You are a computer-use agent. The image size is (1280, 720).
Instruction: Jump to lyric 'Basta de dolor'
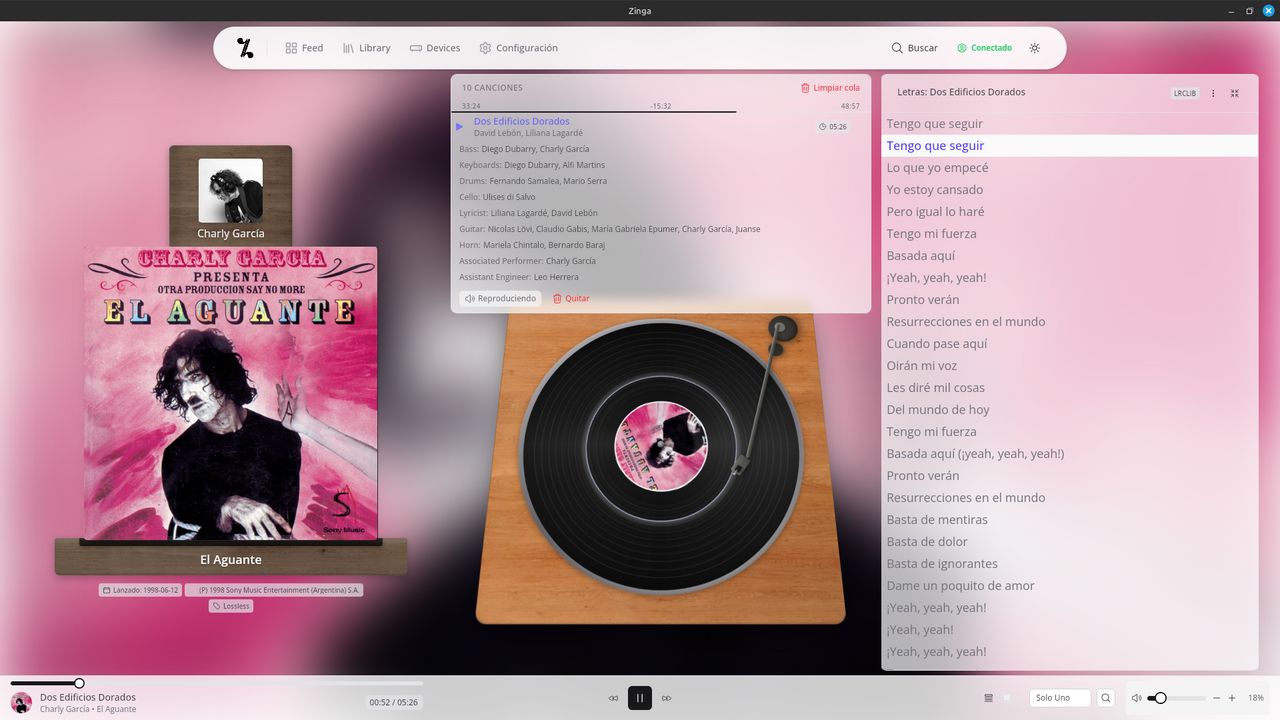[x=1070, y=542]
